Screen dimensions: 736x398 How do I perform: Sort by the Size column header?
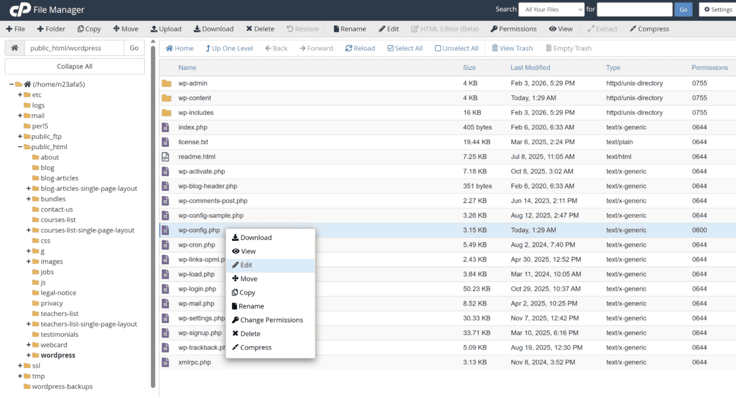(x=469, y=68)
